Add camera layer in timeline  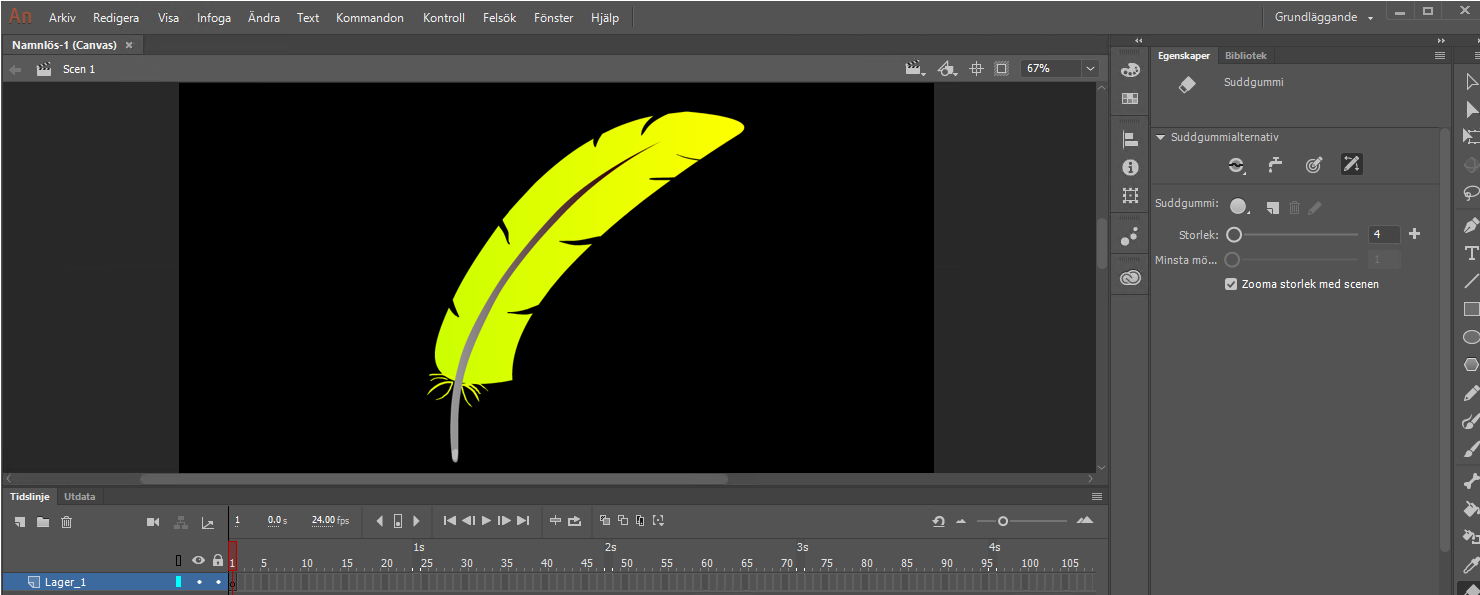153,522
